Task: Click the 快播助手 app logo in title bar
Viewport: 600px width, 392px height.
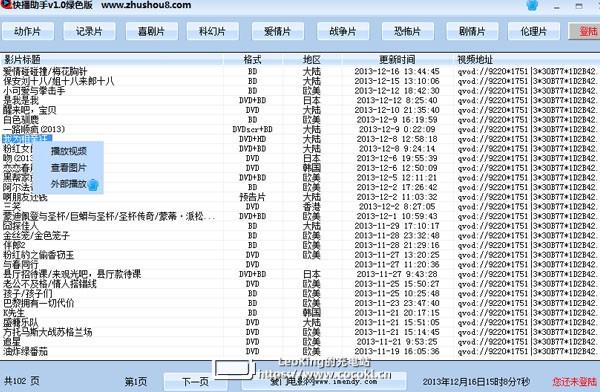Action: (x=6, y=5)
